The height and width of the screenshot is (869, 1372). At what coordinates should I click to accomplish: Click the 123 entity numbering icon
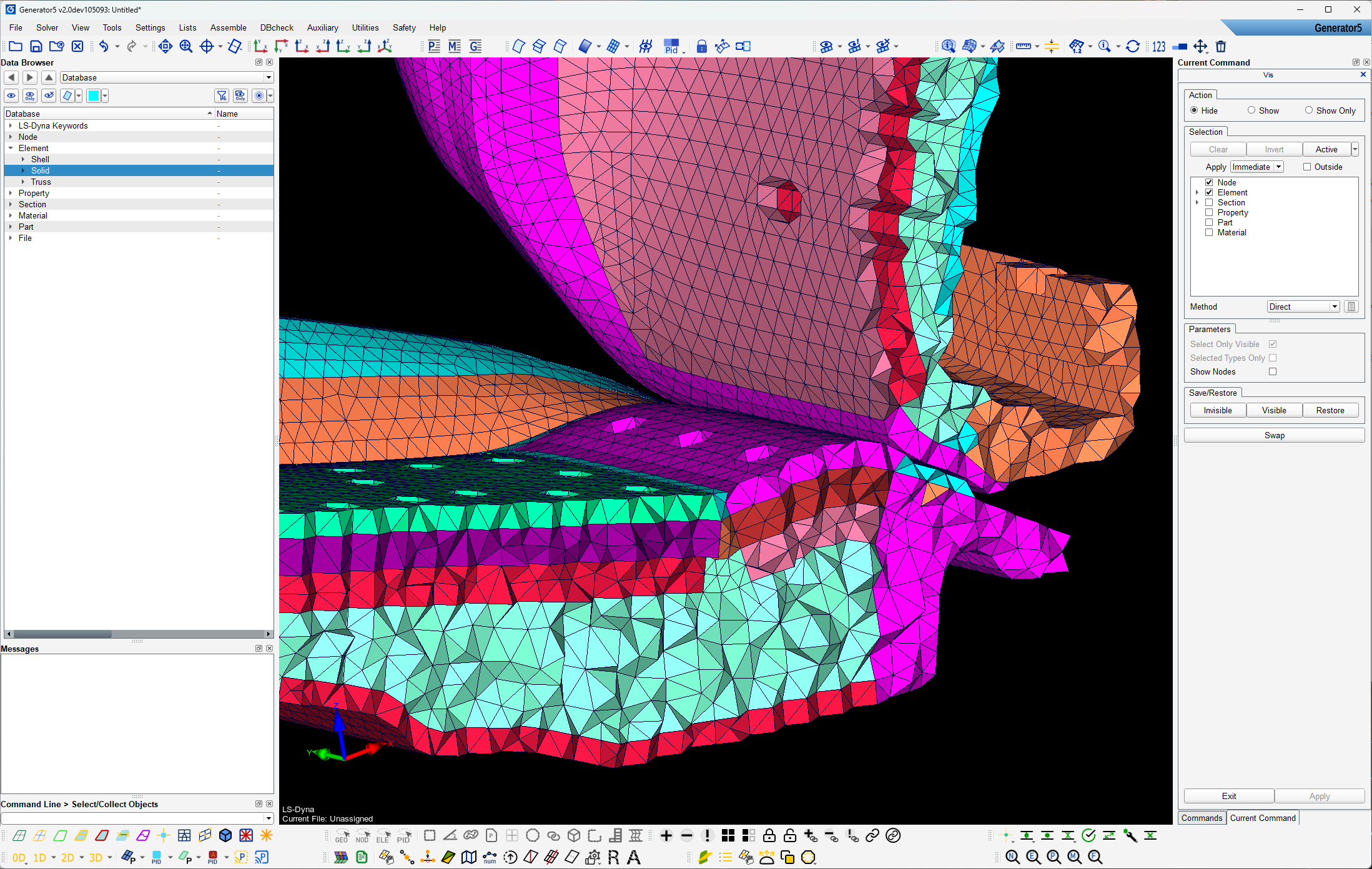point(1159,46)
